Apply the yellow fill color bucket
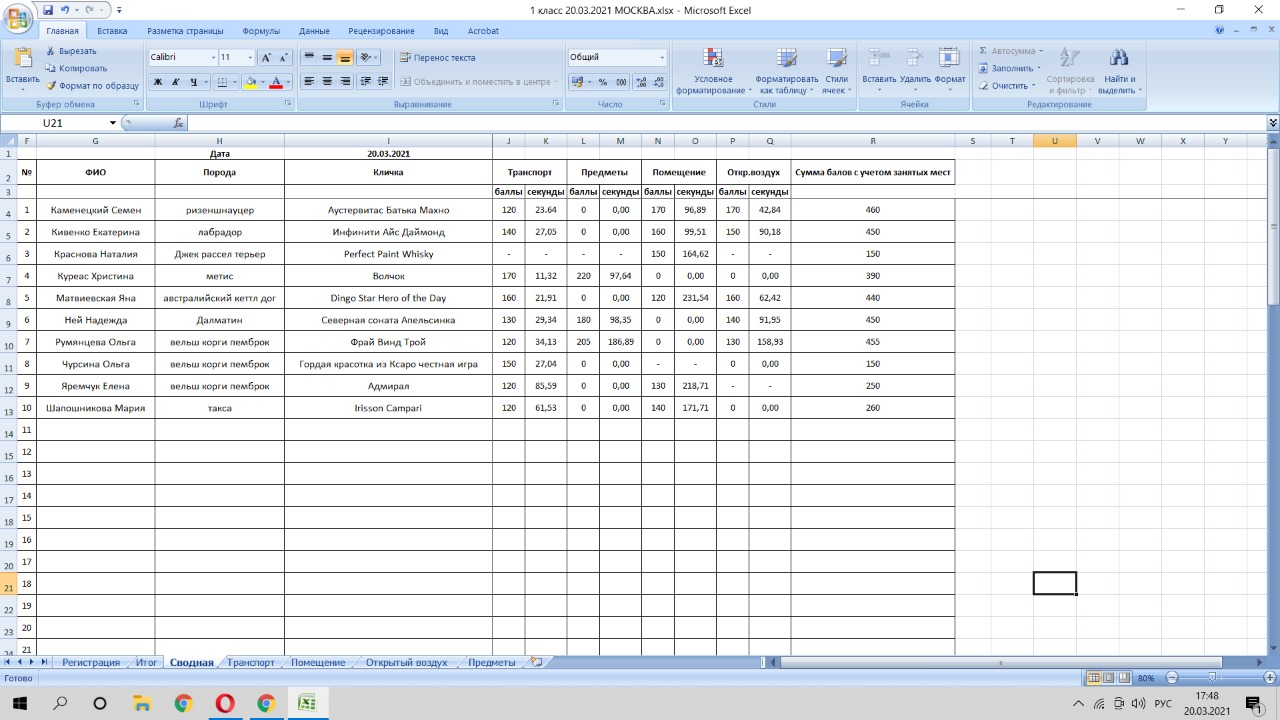1280x720 pixels. (251, 82)
